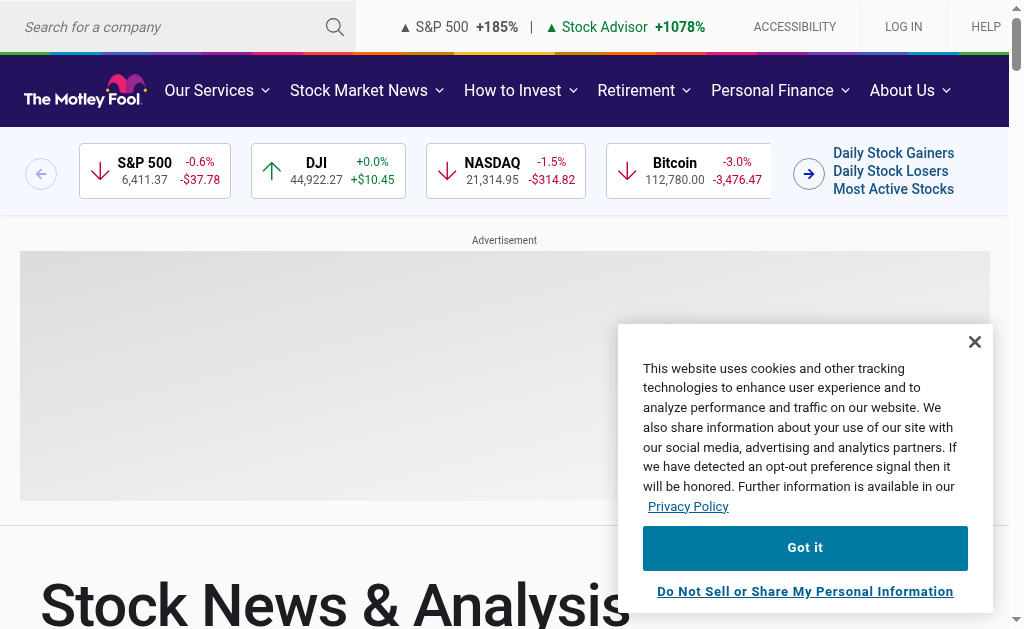Click the DJI value 44,922.27
The width and height of the screenshot is (1024, 629).
316,180
